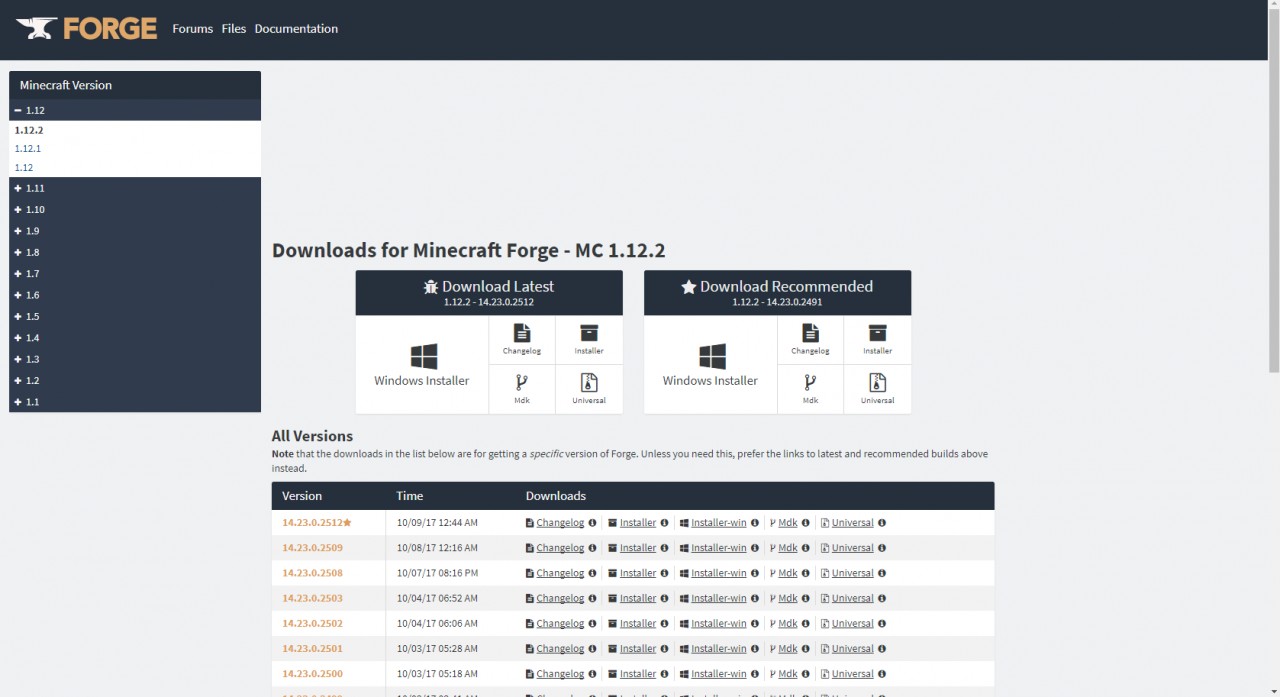Image resolution: width=1280 pixels, height=697 pixels.
Task: Click info icon beside Mdk for 14.23.0.2503
Action: click(806, 598)
